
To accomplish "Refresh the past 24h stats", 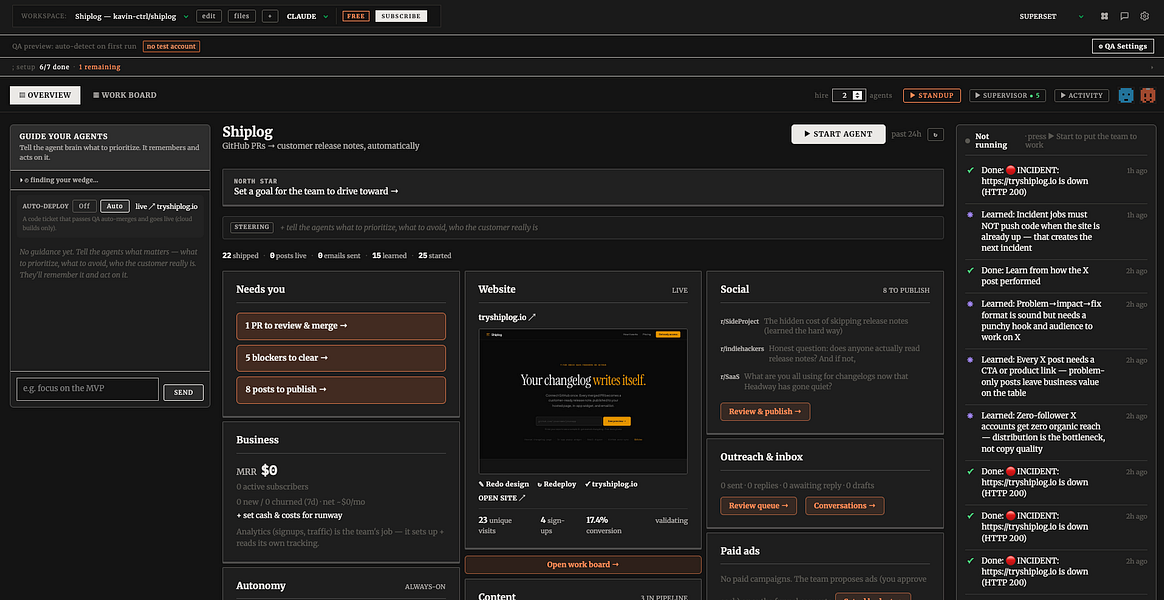I will pyautogui.click(x=935, y=134).
